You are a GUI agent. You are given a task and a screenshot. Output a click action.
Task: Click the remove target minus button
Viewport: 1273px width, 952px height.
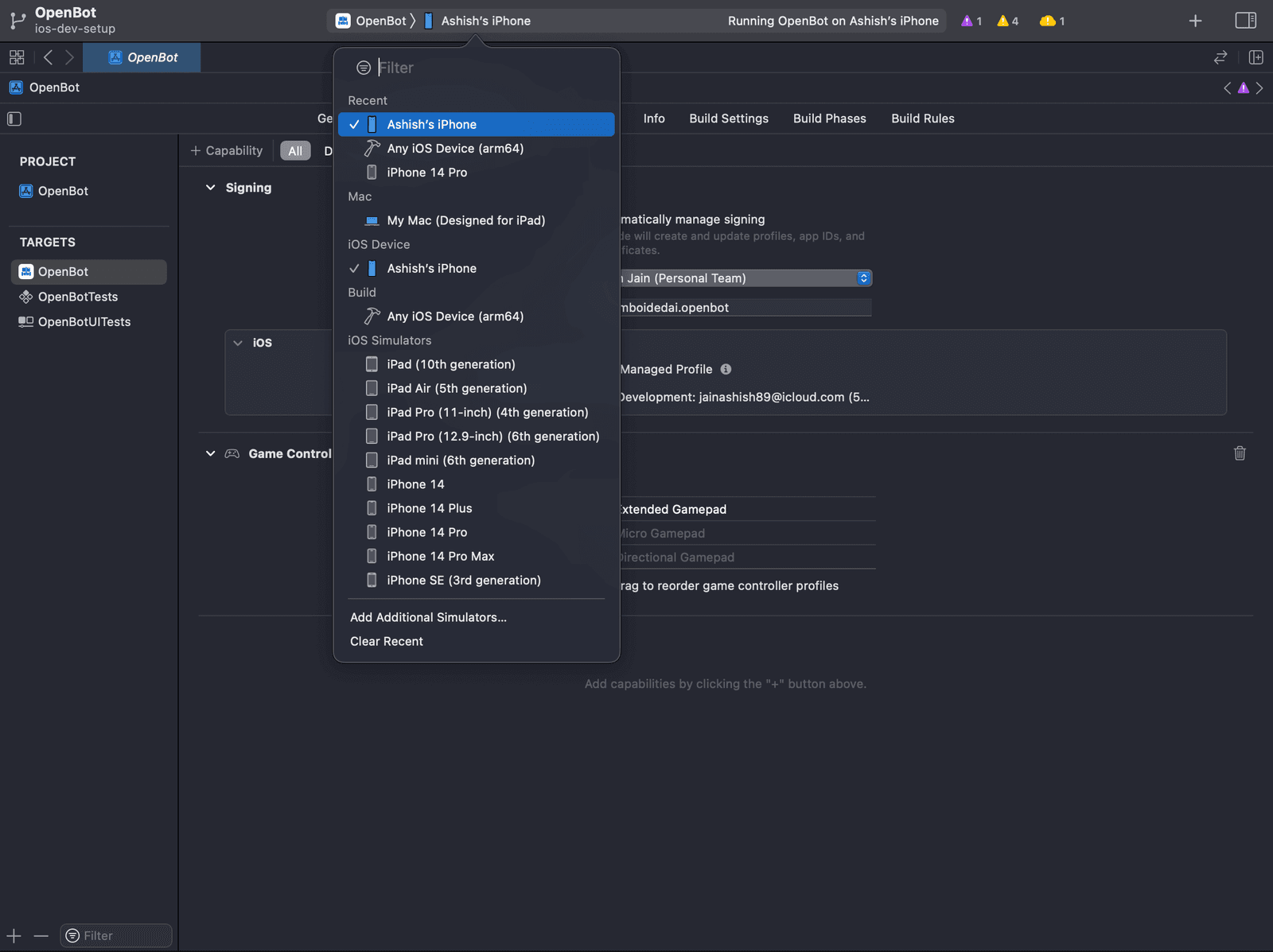(41, 936)
